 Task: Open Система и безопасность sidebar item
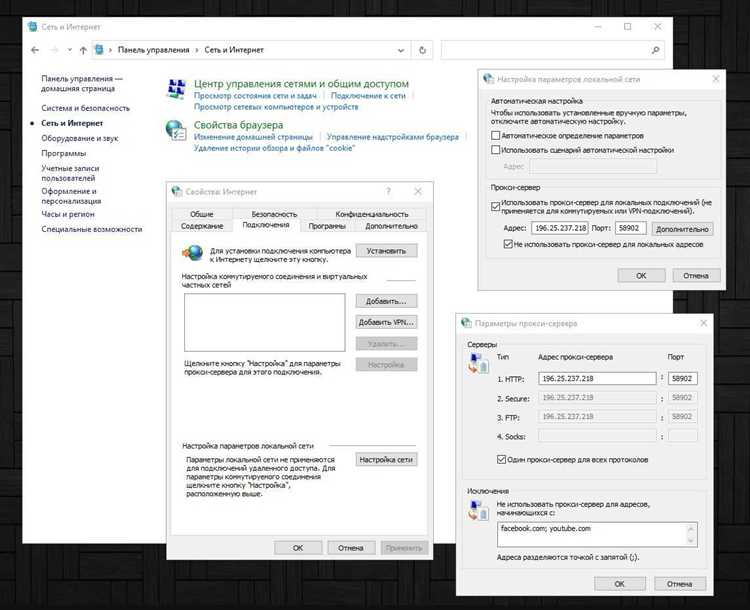point(85,108)
